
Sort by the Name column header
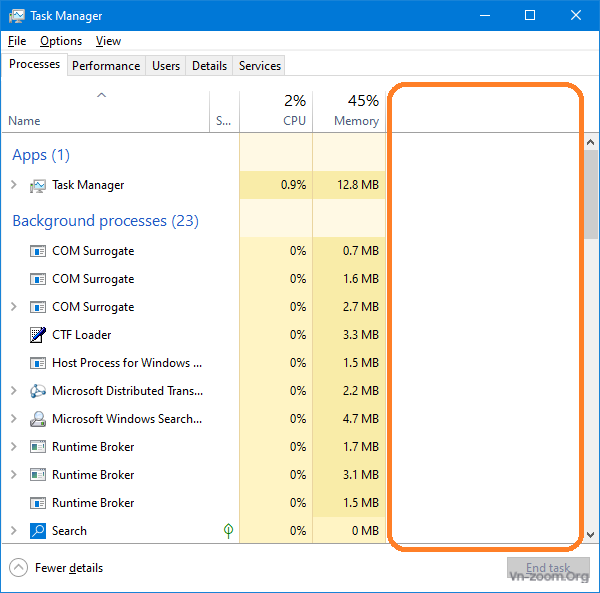point(105,112)
